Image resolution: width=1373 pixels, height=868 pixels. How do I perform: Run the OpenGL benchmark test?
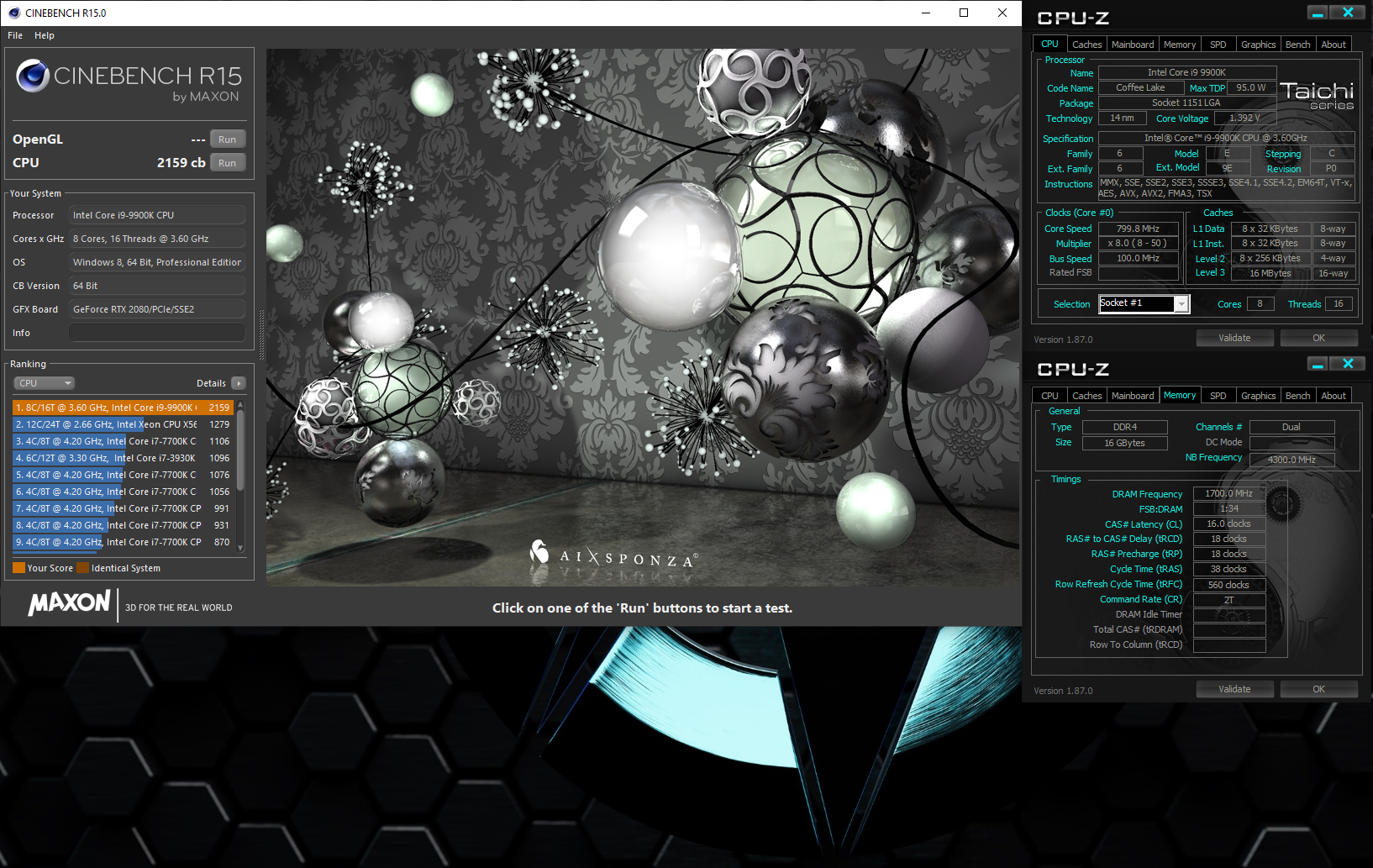tap(227, 139)
